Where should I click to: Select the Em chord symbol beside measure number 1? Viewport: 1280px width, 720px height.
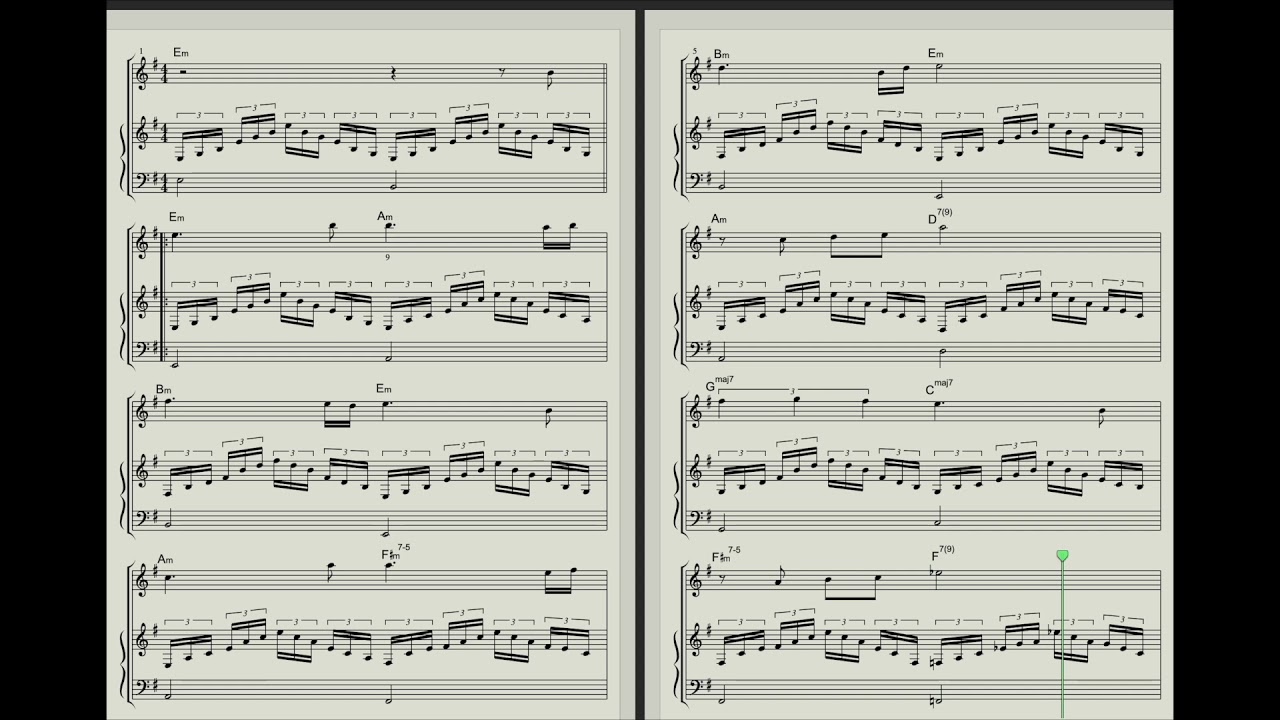tap(180, 52)
